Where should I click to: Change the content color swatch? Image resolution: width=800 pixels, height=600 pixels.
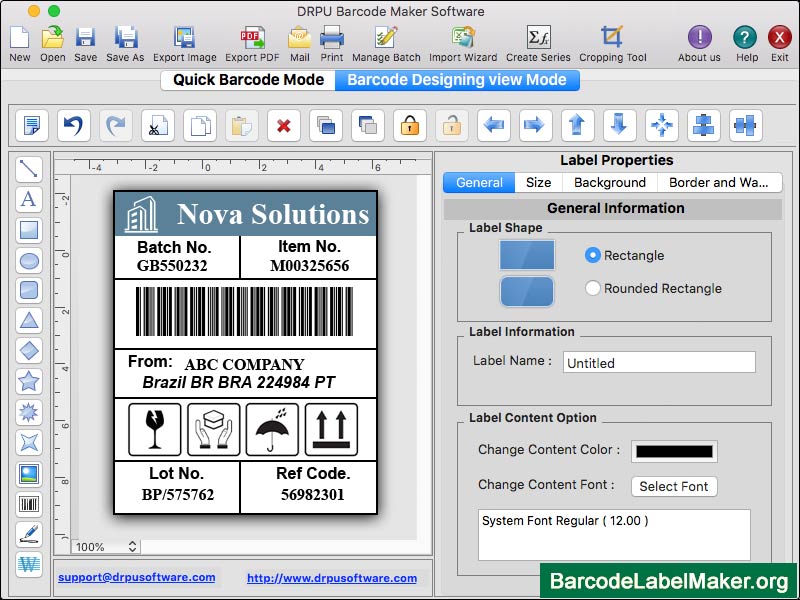[x=675, y=451]
